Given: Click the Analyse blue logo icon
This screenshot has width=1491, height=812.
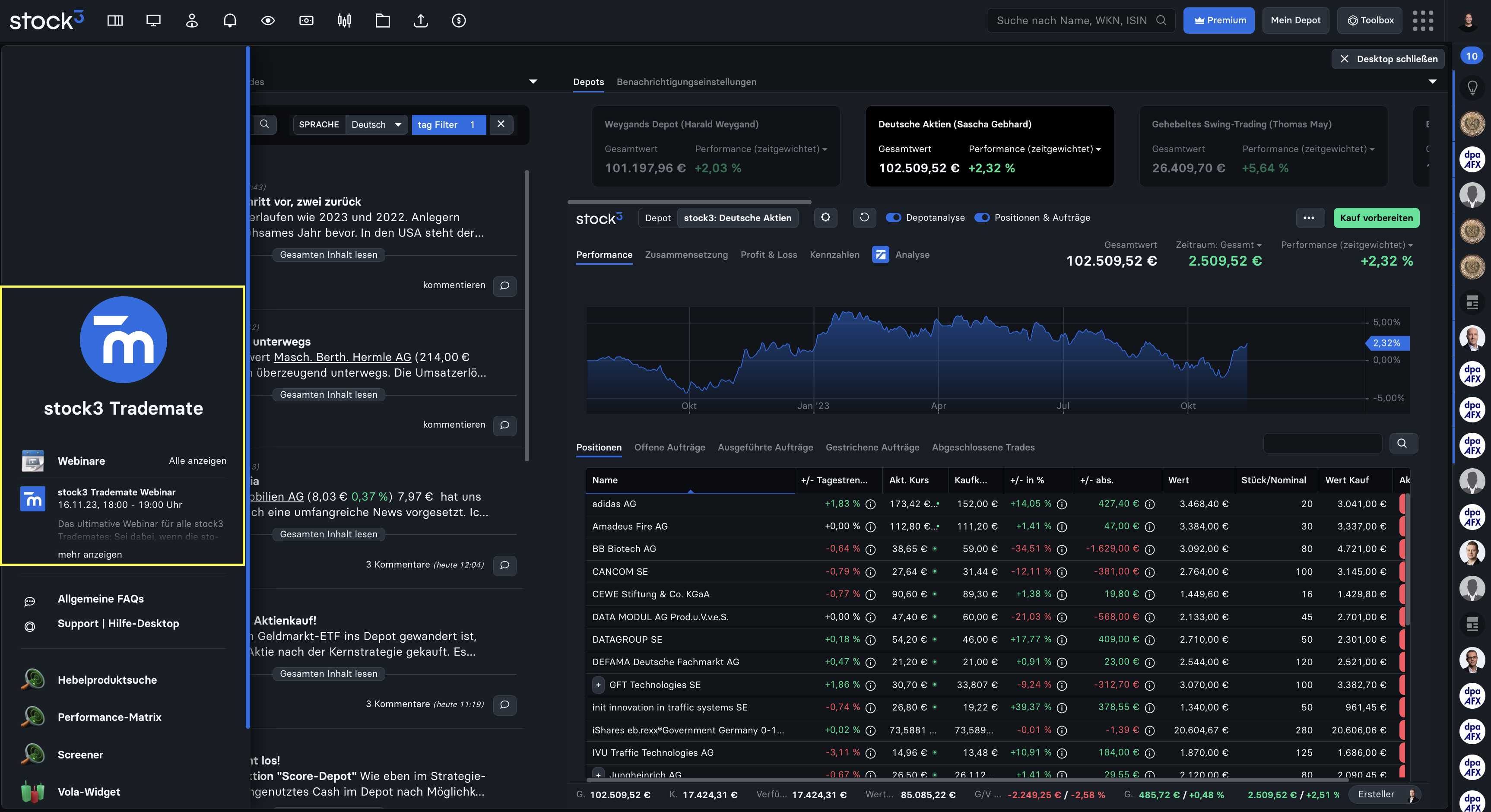Looking at the screenshot, I should [x=880, y=255].
